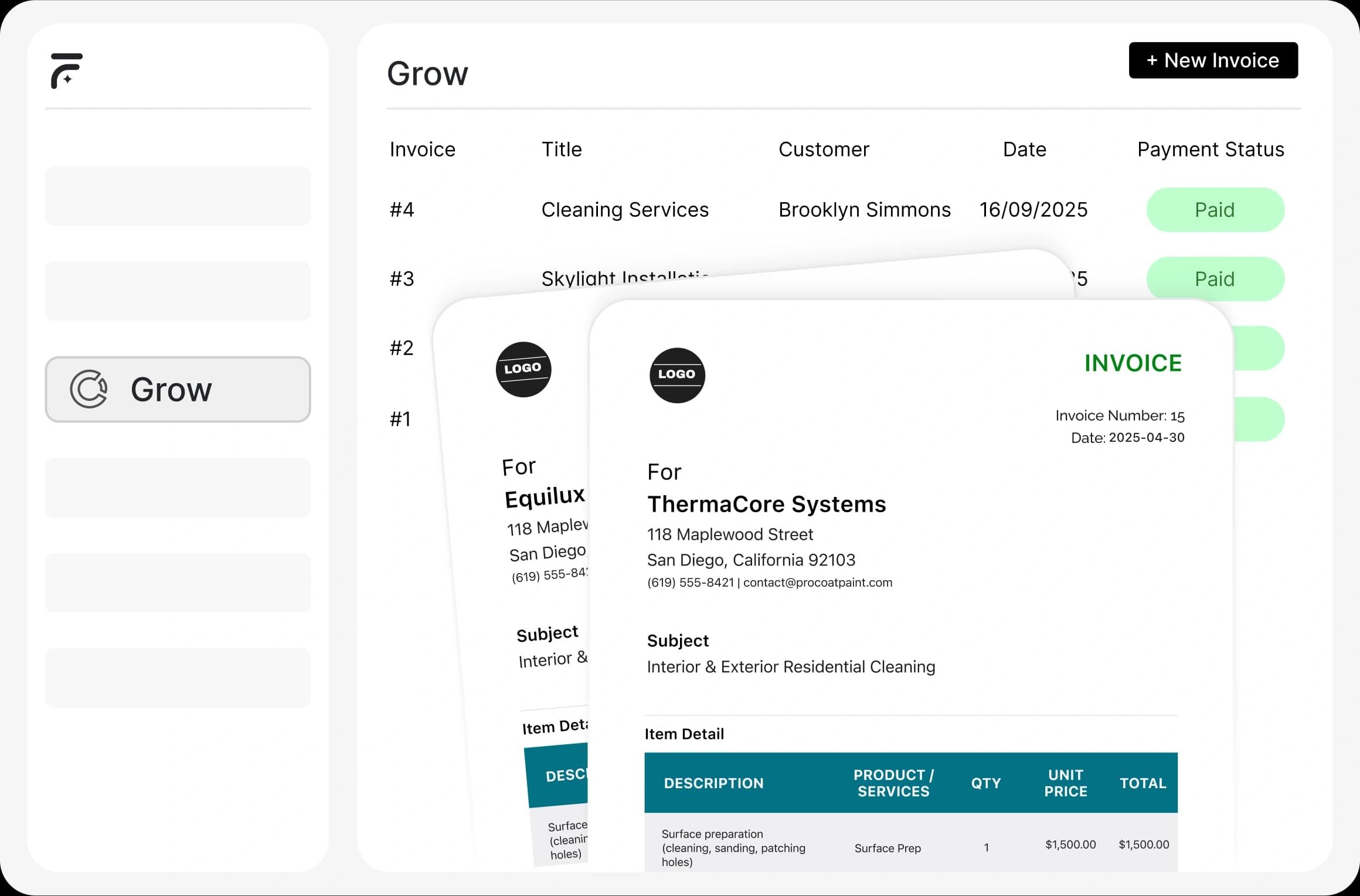The width and height of the screenshot is (1360, 896).
Task: Click the Paid status badge for invoice #4
Action: tap(1215, 210)
